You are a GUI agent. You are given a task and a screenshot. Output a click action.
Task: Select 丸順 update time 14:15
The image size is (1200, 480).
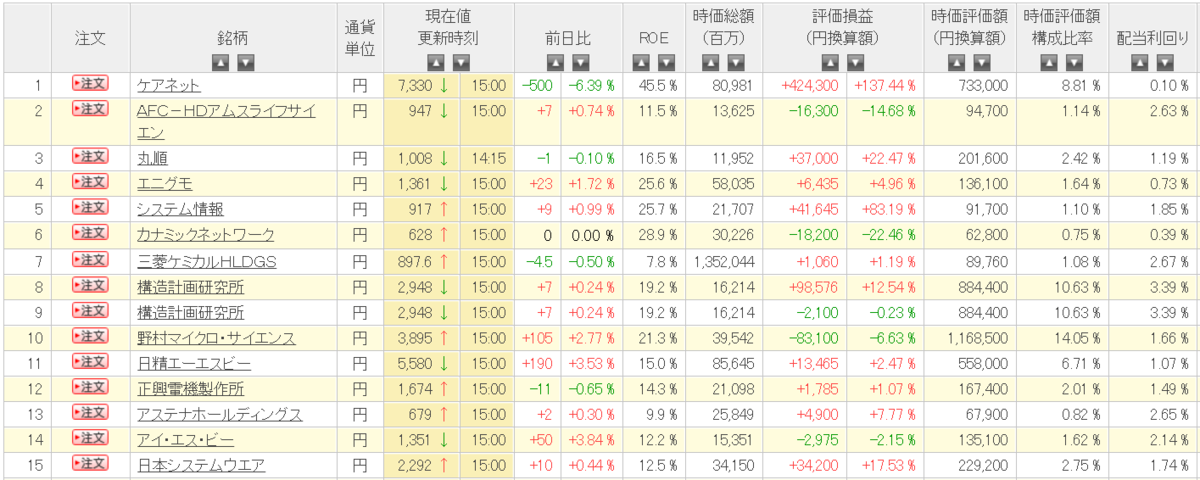[x=490, y=158]
